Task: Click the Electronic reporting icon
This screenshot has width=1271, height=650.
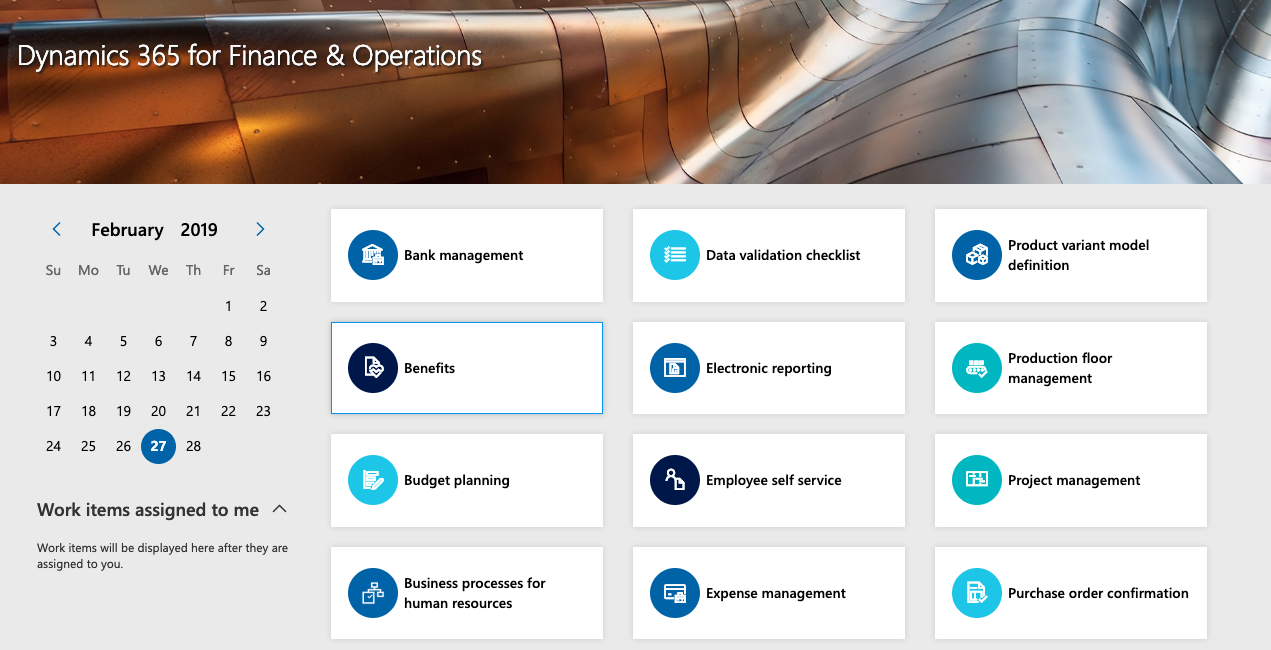Action: tap(675, 368)
